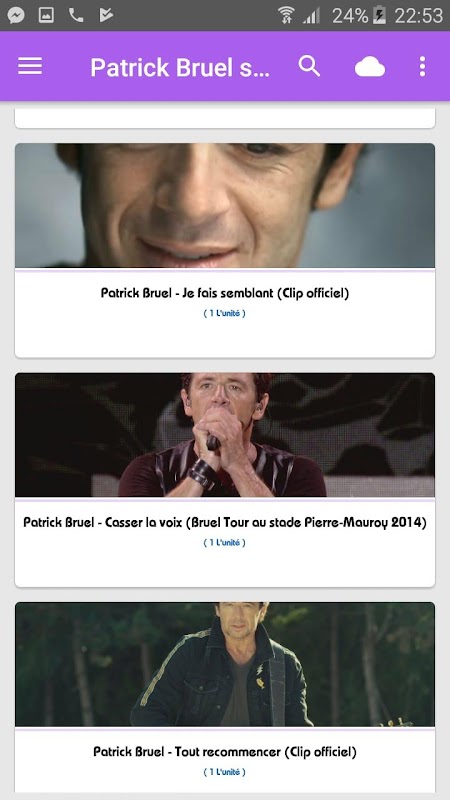Image resolution: width=450 pixels, height=800 pixels.
Task: Tap the gallery image notification icon
Action: pos(46,15)
